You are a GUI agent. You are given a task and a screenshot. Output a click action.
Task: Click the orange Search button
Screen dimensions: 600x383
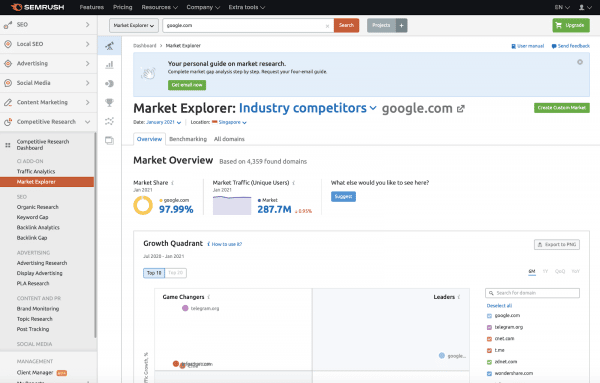(x=346, y=26)
